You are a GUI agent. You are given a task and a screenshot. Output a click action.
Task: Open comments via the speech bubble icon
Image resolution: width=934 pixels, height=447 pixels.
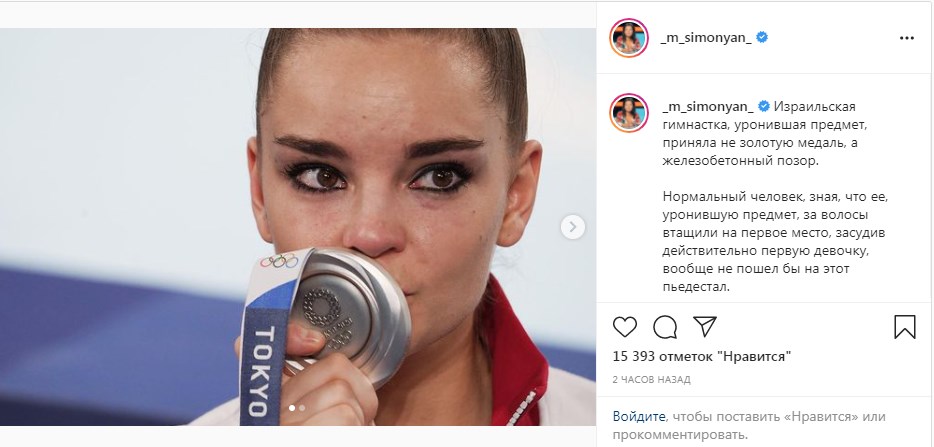click(665, 327)
